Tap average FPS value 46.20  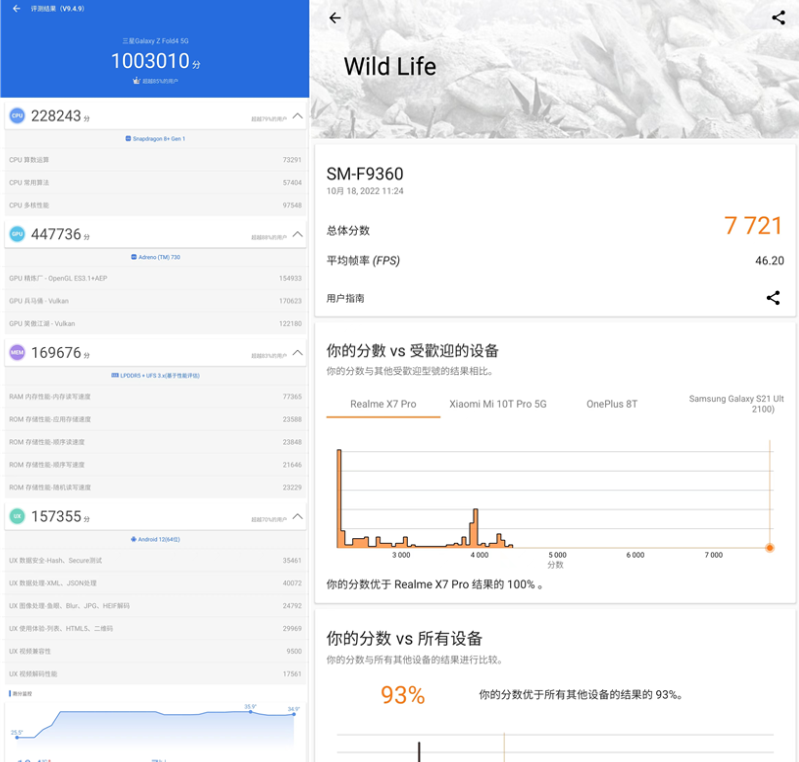pos(769,261)
